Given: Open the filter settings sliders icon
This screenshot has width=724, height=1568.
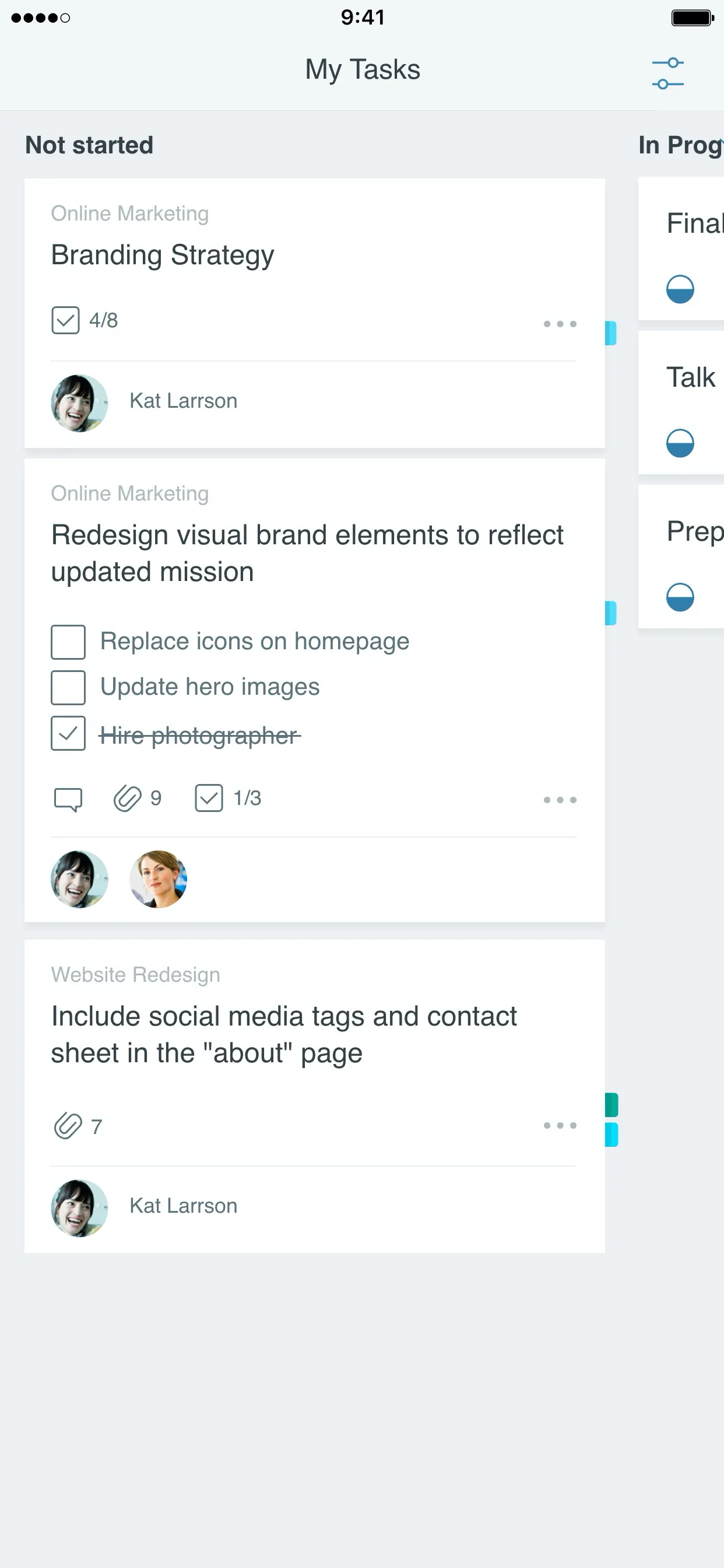Looking at the screenshot, I should click(x=667, y=73).
